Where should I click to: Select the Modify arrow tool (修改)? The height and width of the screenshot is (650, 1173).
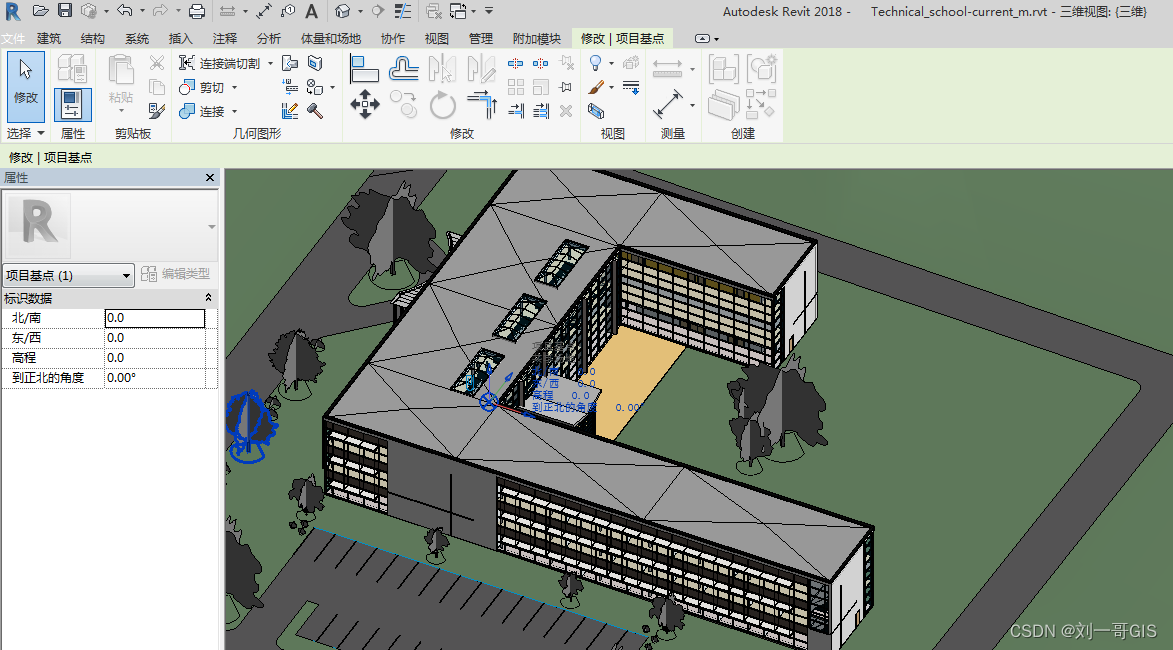point(25,85)
